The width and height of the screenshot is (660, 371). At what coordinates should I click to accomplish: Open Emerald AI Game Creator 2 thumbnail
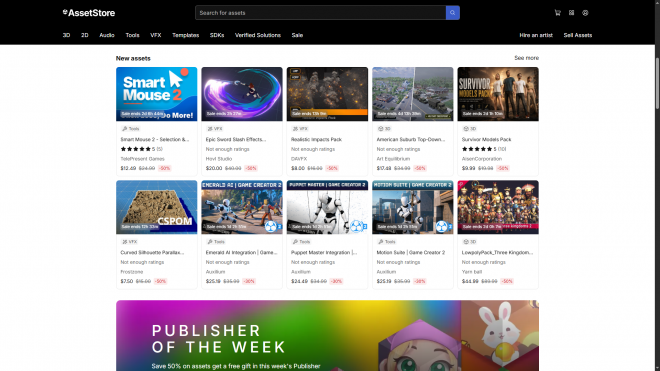(x=242, y=207)
